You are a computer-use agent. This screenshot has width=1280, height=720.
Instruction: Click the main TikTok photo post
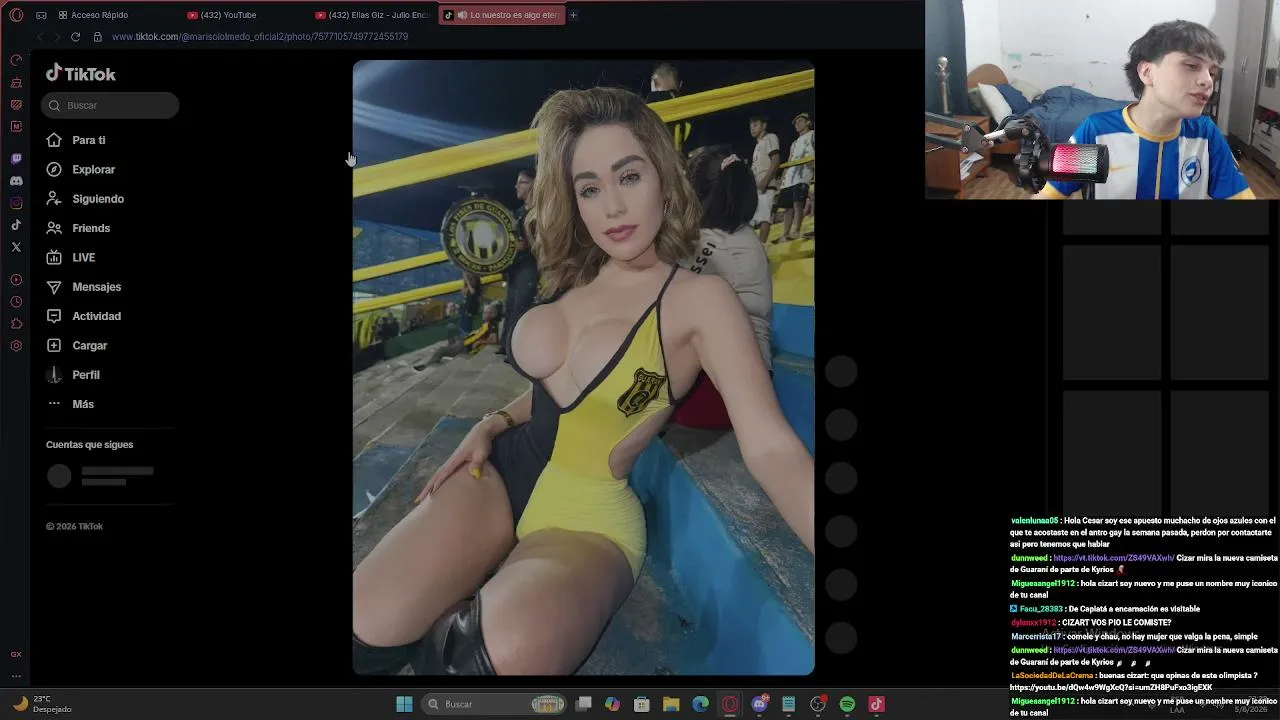click(583, 368)
